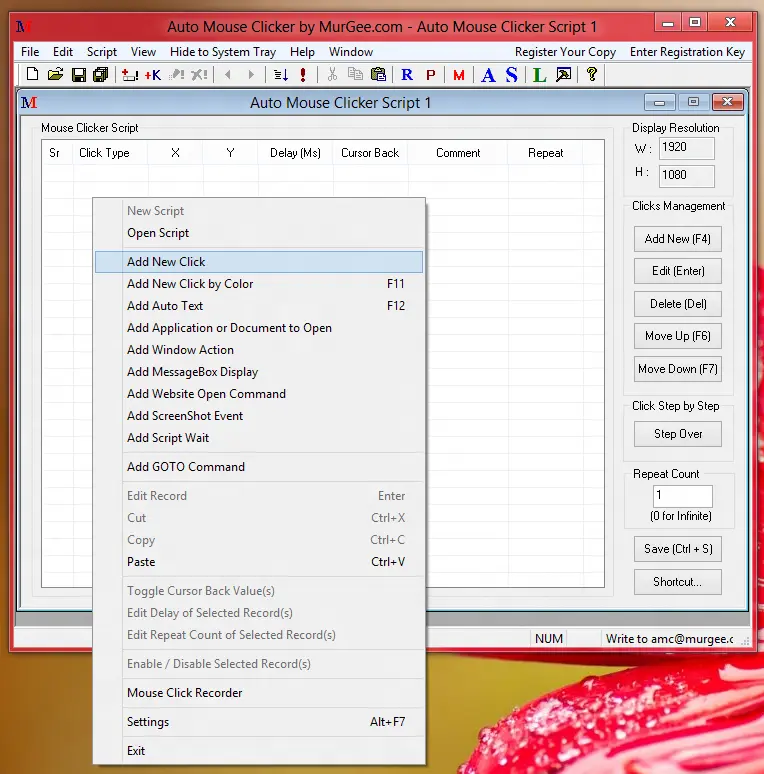Viewport: 764px width, 774px height.
Task: Click the green L toolbar icon
Action: coord(539,75)
